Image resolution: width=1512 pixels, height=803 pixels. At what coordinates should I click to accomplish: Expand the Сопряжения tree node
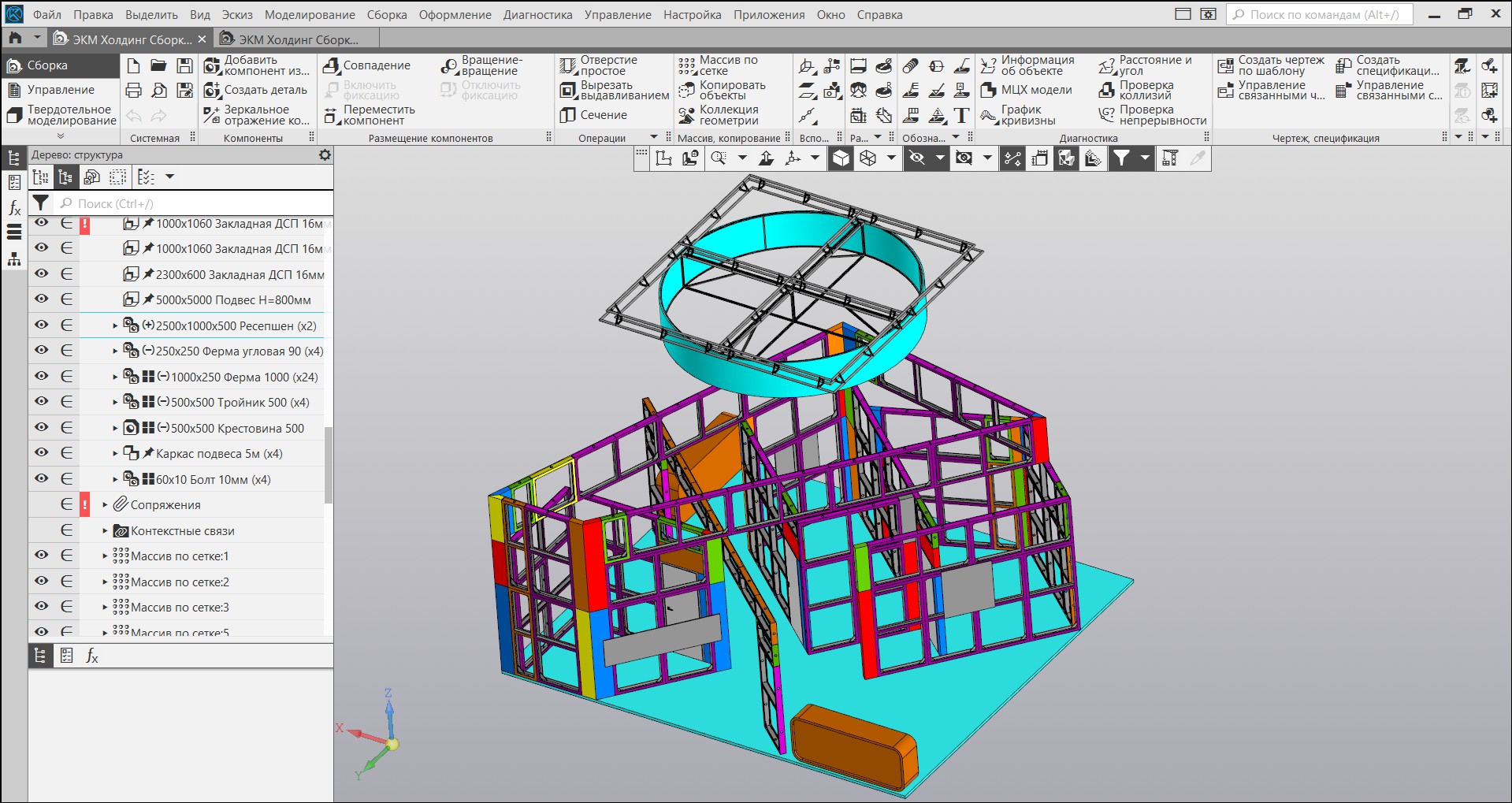pyautogui.click(x=105, y=505)
